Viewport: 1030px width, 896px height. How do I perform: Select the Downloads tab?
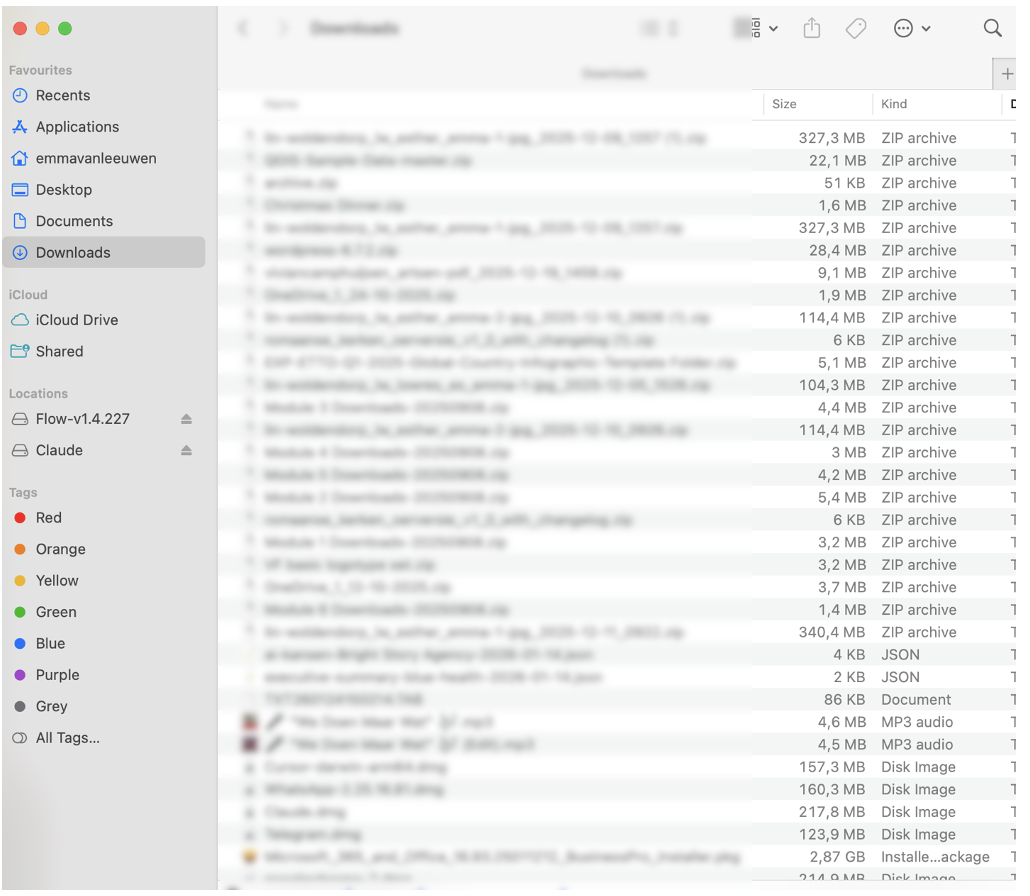pyautogui.click(x=614, y=73)
